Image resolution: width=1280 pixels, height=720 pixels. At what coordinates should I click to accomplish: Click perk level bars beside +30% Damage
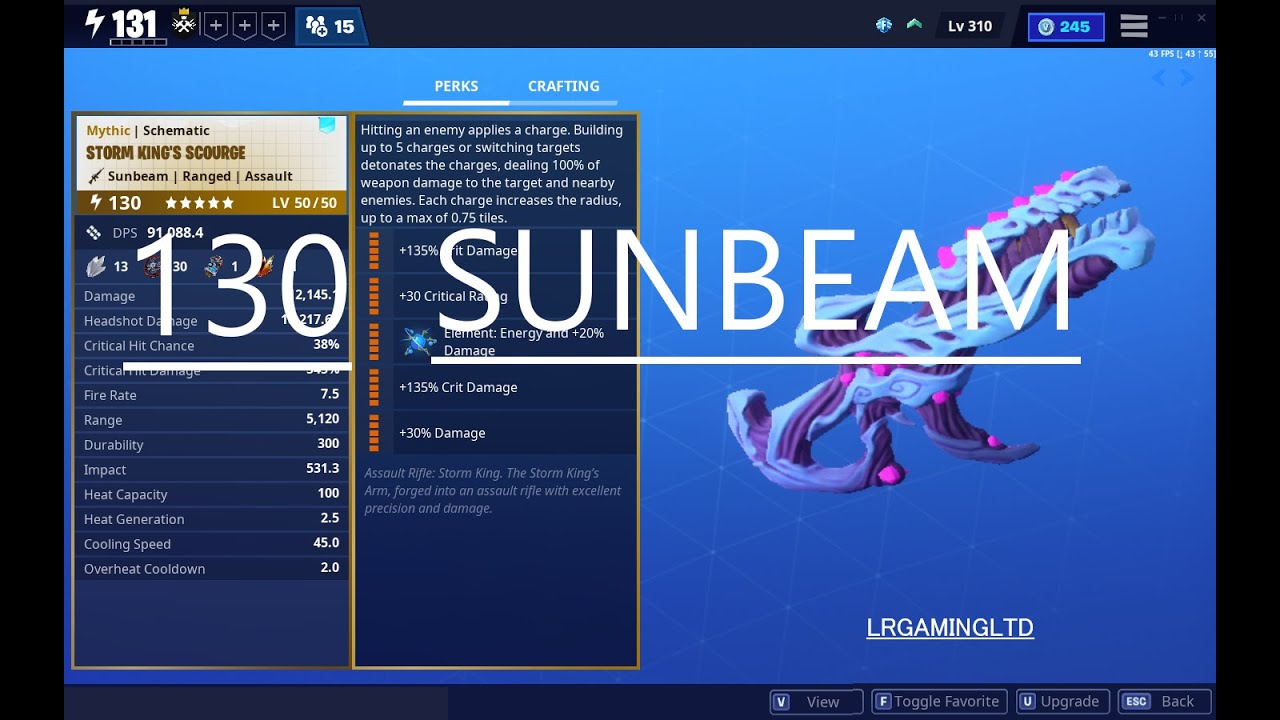(x=374, y=433)
